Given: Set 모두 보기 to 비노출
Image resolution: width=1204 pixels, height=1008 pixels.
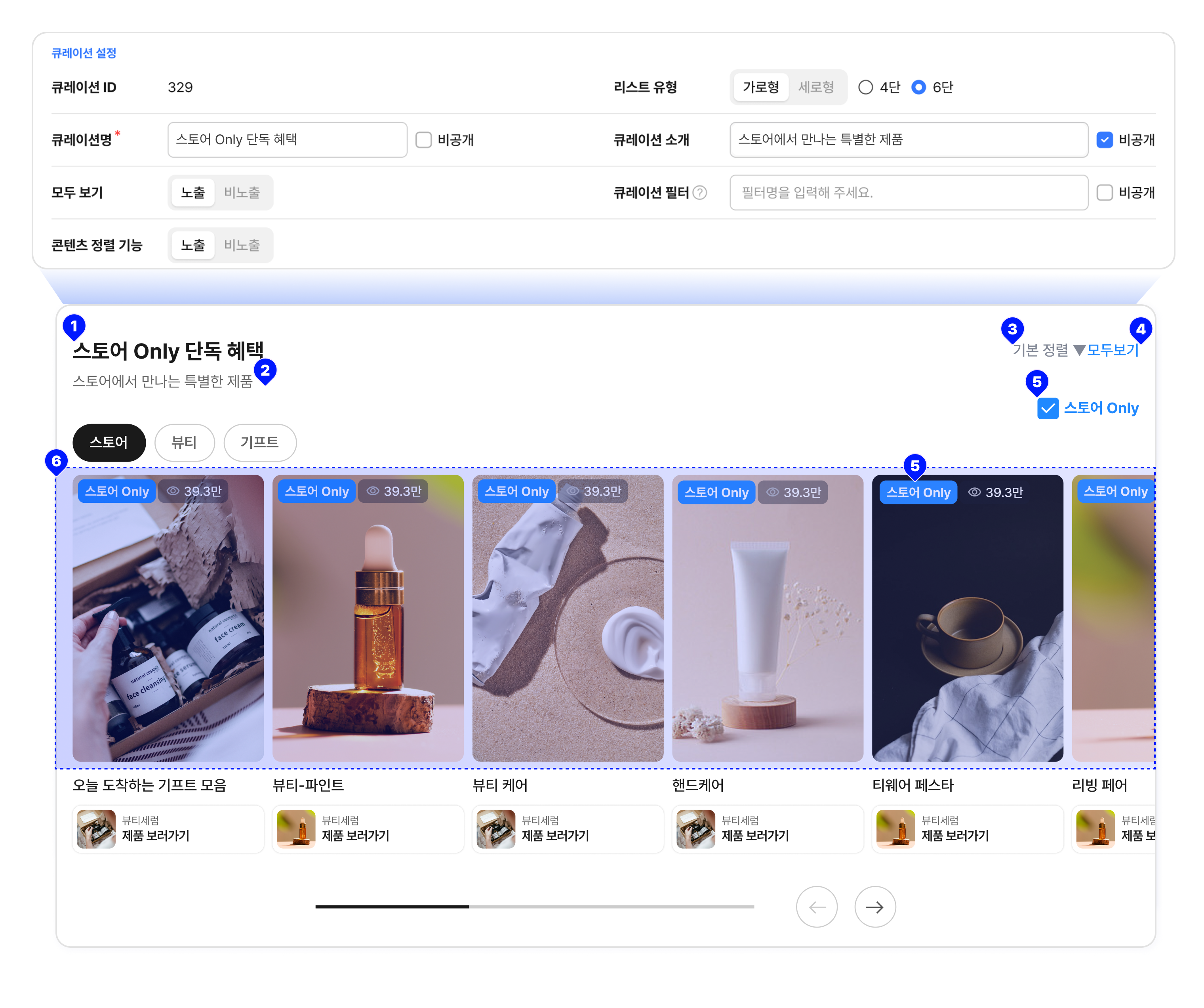Looking at the screenshot, I should [x=242, y=193].
